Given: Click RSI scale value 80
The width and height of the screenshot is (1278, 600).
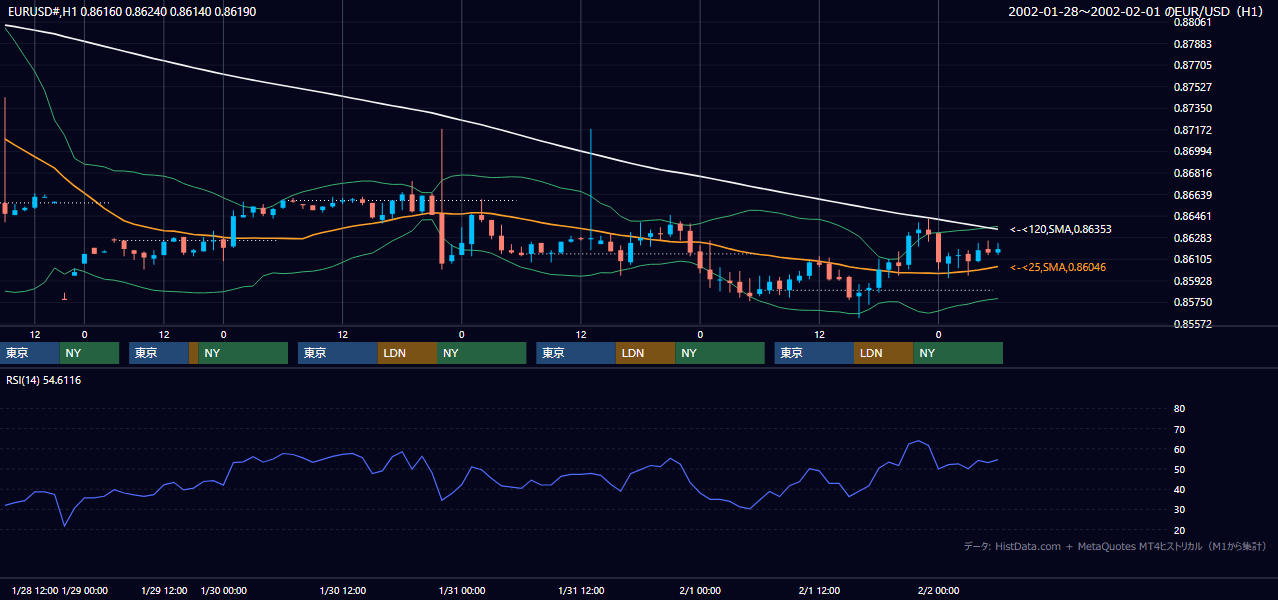Looking at the screenshot, I should point(1179,409).
